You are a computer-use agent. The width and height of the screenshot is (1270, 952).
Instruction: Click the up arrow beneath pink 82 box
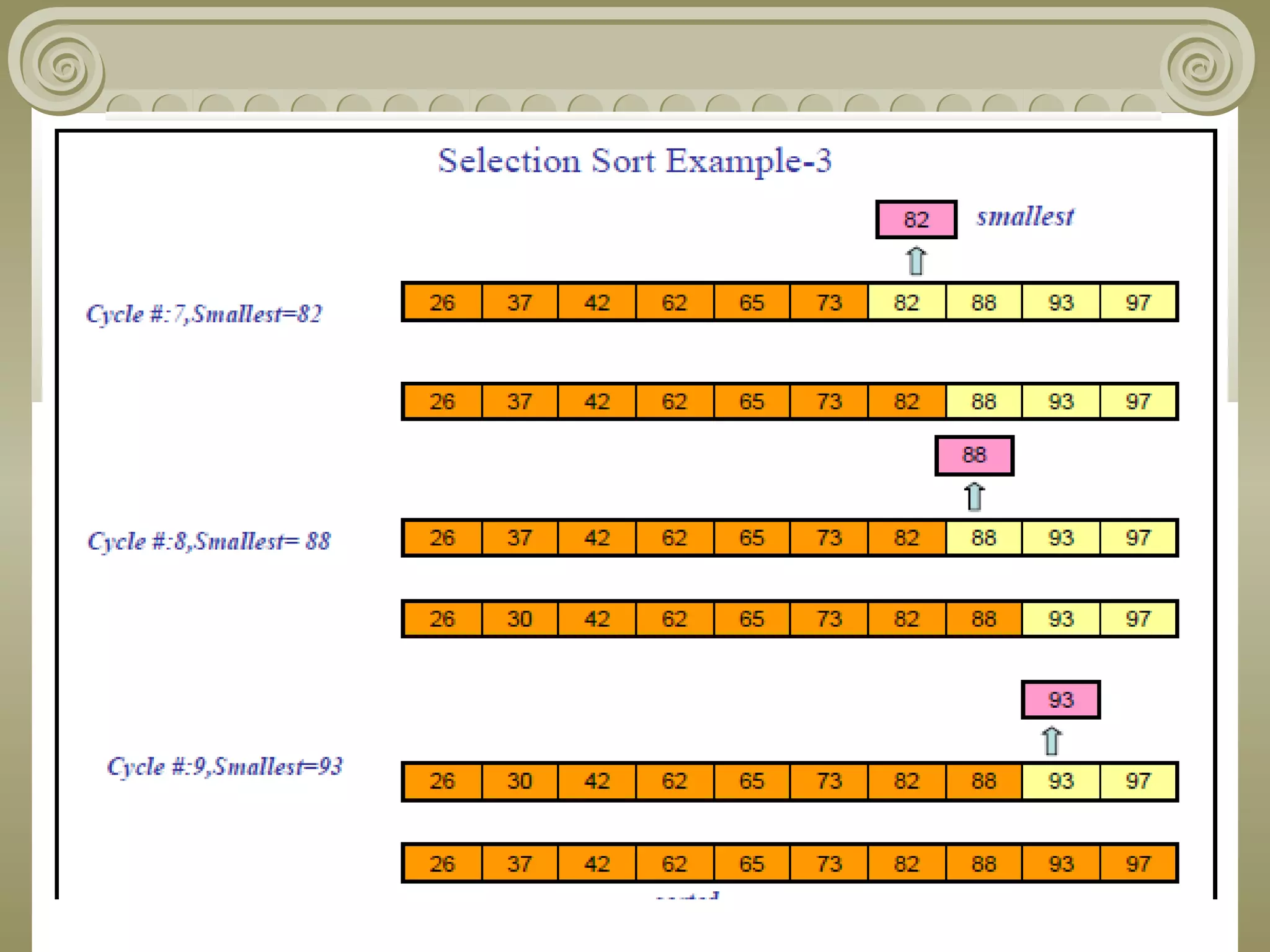coord(916,261)
